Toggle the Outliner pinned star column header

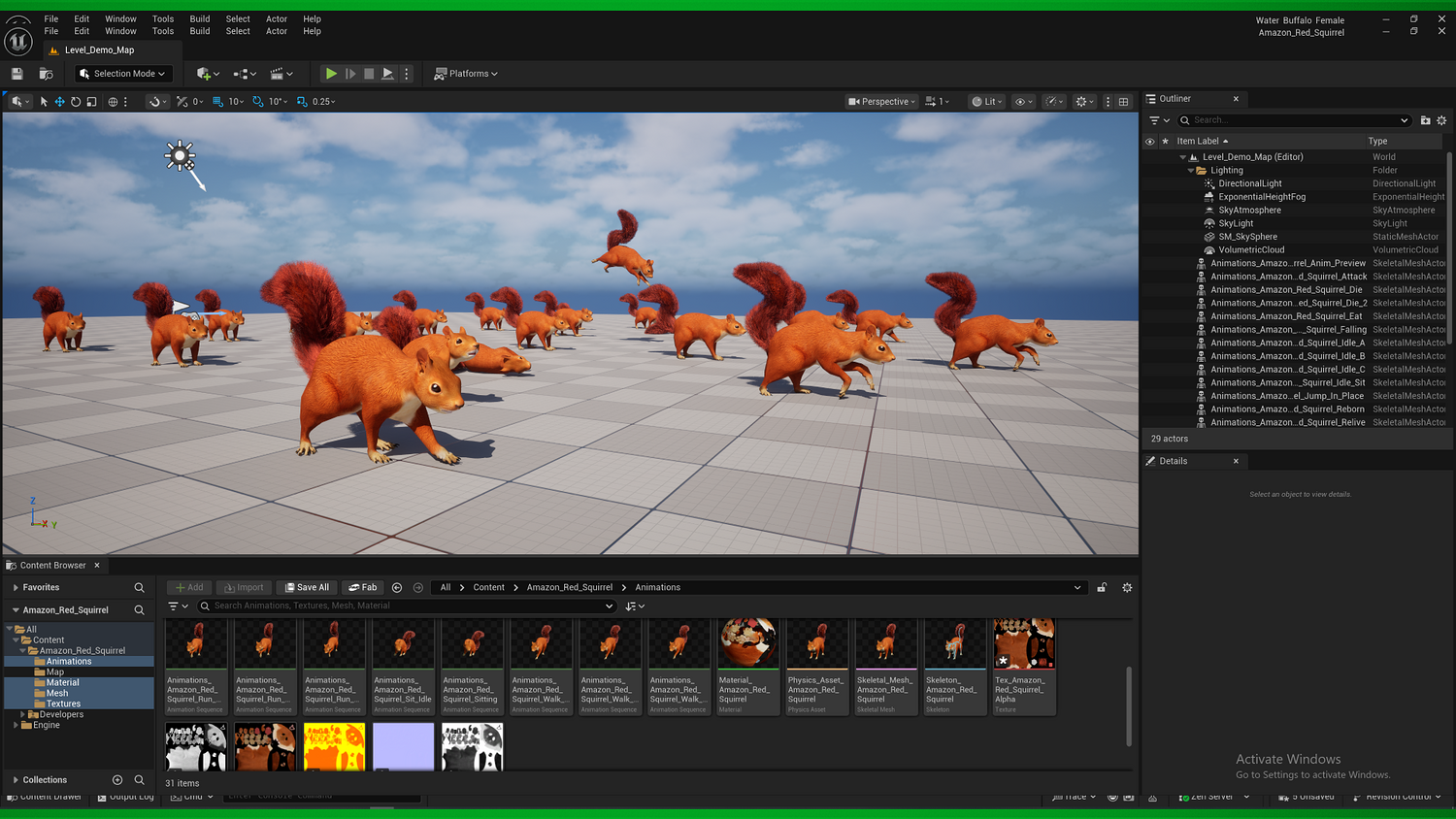[1166, 142]
